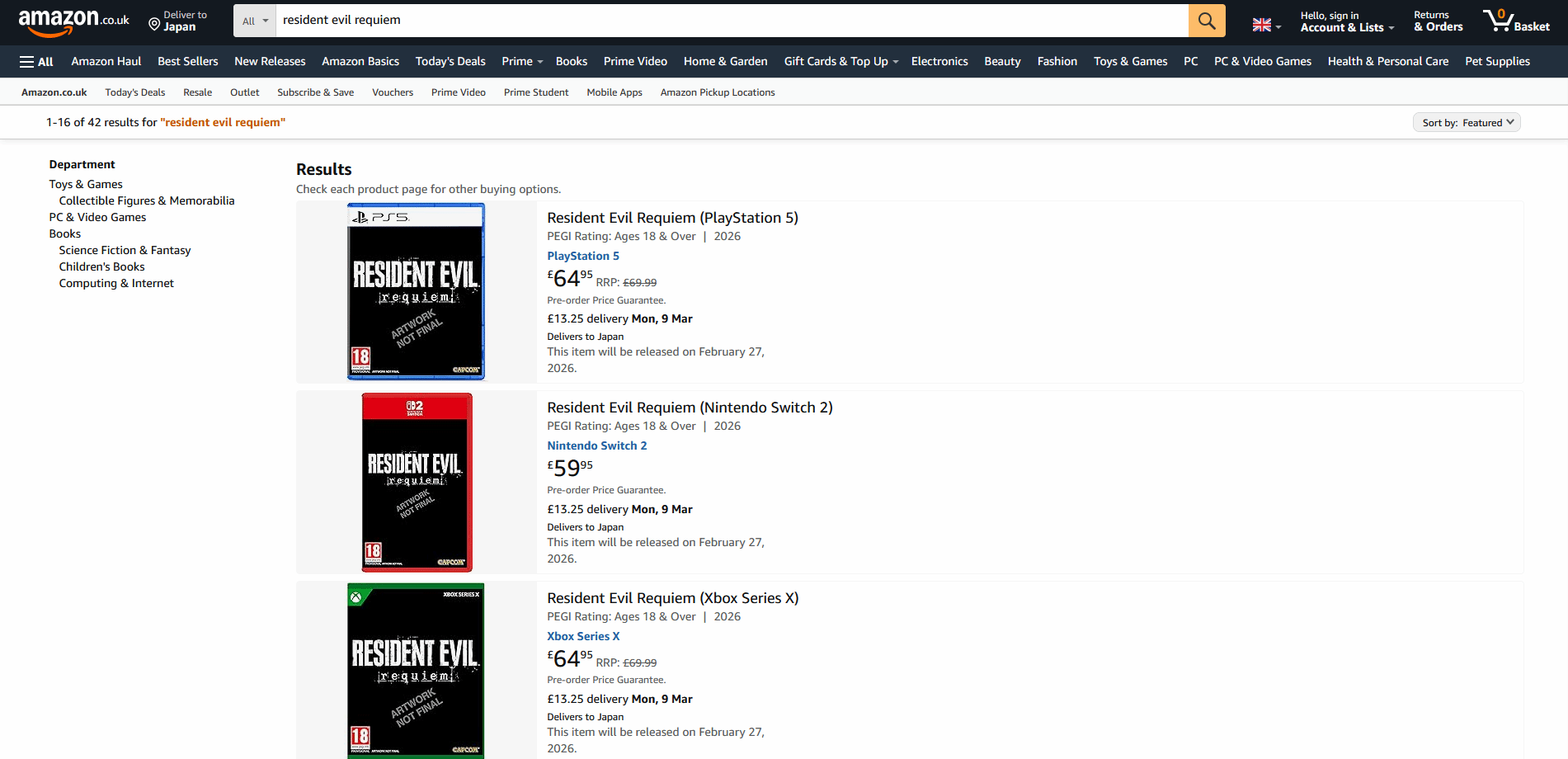
Task: Click the Nintendo Switch 2 cover thumbnail
Action: click(417, 482)
